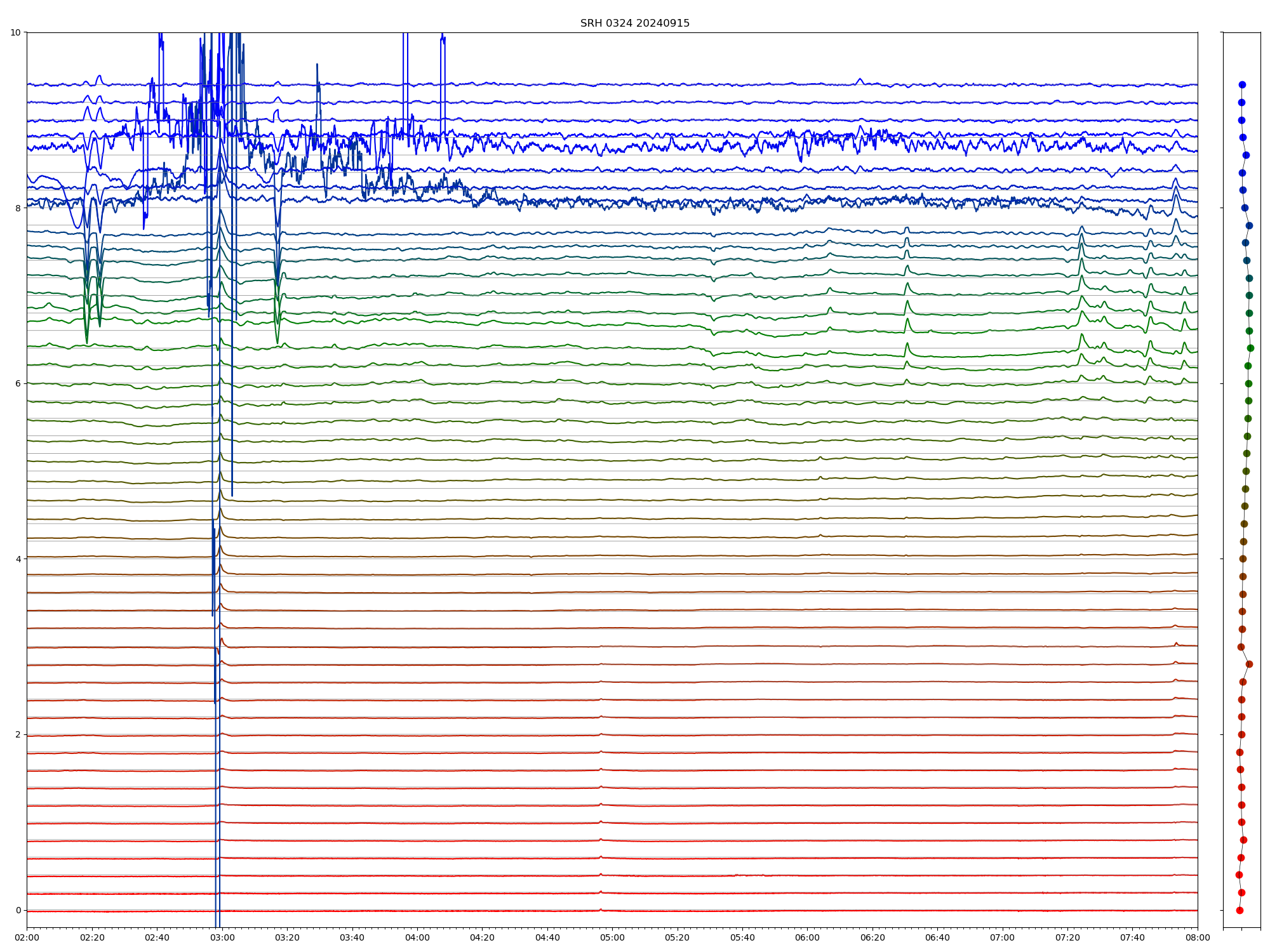Click the 02:00 time axis label

27,937
